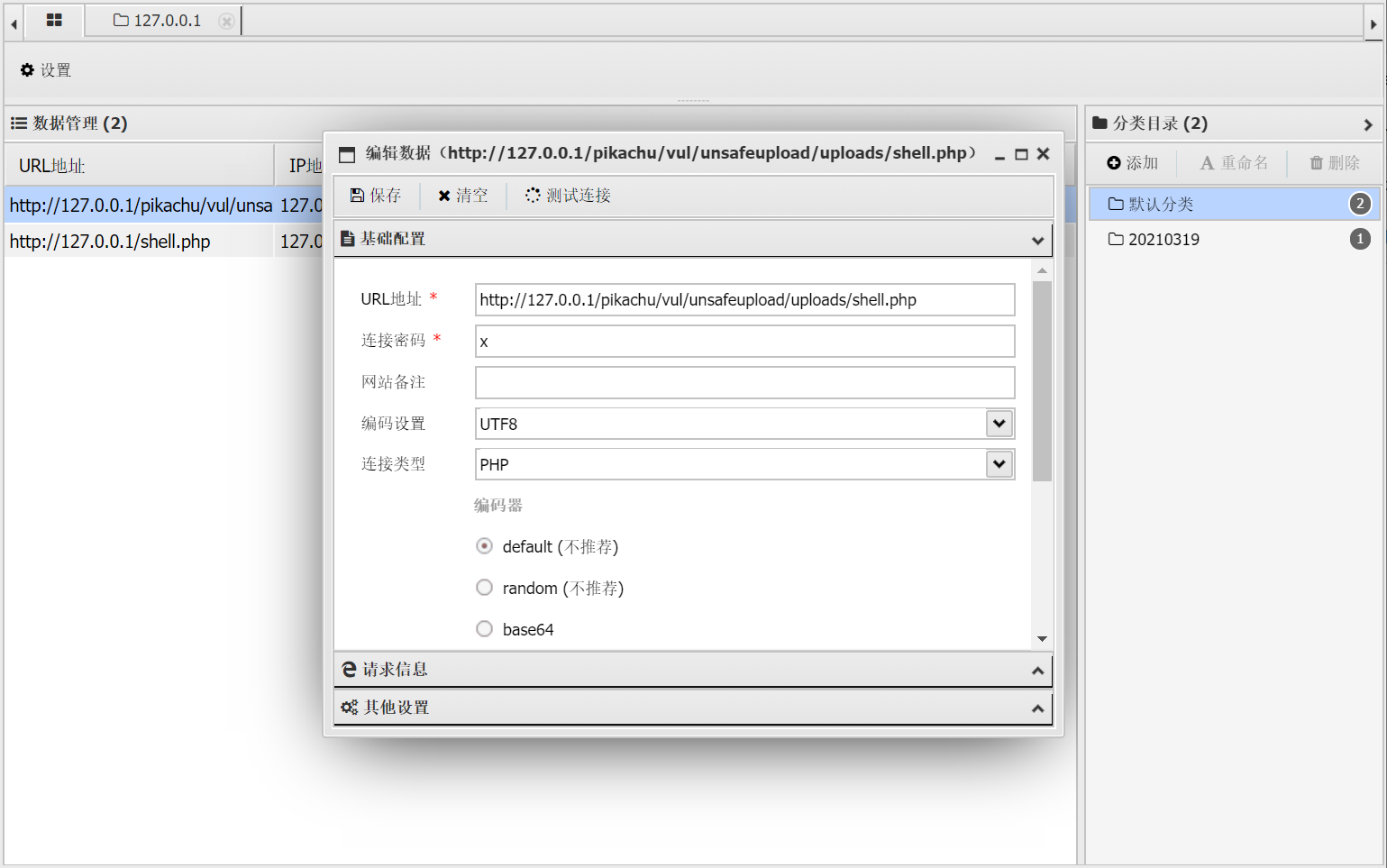
Task: Click 添加 to add a category
Action: [x=1133, y=163]
